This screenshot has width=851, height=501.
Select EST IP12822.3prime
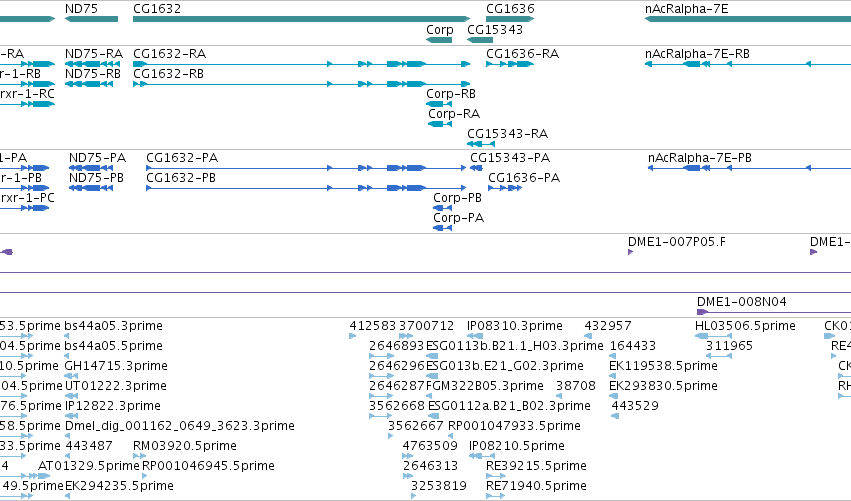113,406
